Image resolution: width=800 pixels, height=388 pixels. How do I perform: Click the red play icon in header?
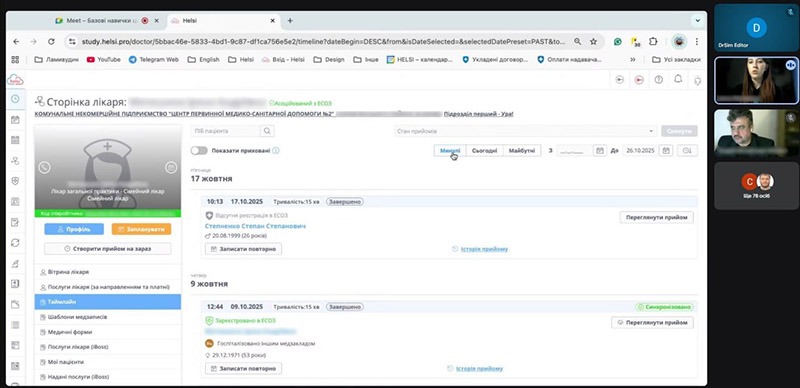(x=639, y=80)
